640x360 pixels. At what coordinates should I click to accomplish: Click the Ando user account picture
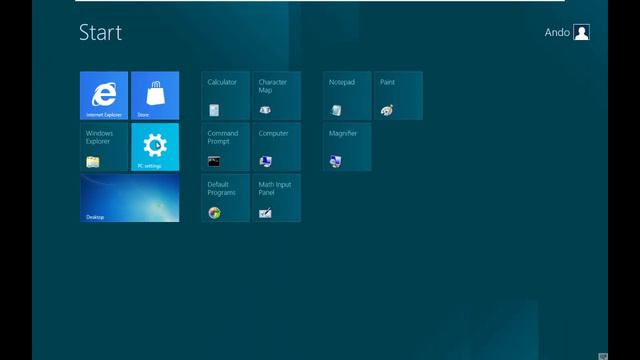pyautogui.click(x=581, y=32)
